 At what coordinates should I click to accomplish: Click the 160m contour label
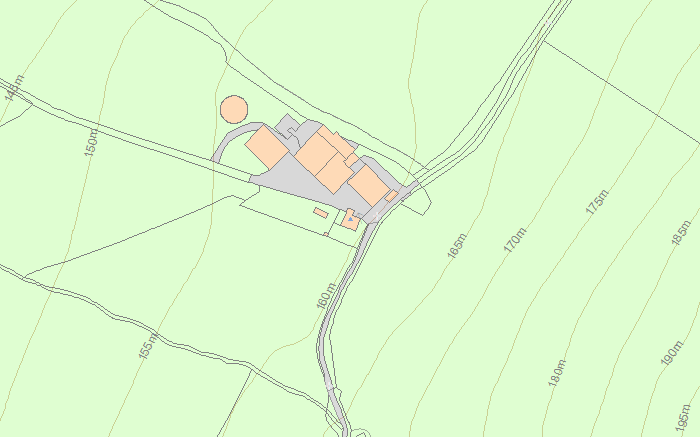coord(326,296)
